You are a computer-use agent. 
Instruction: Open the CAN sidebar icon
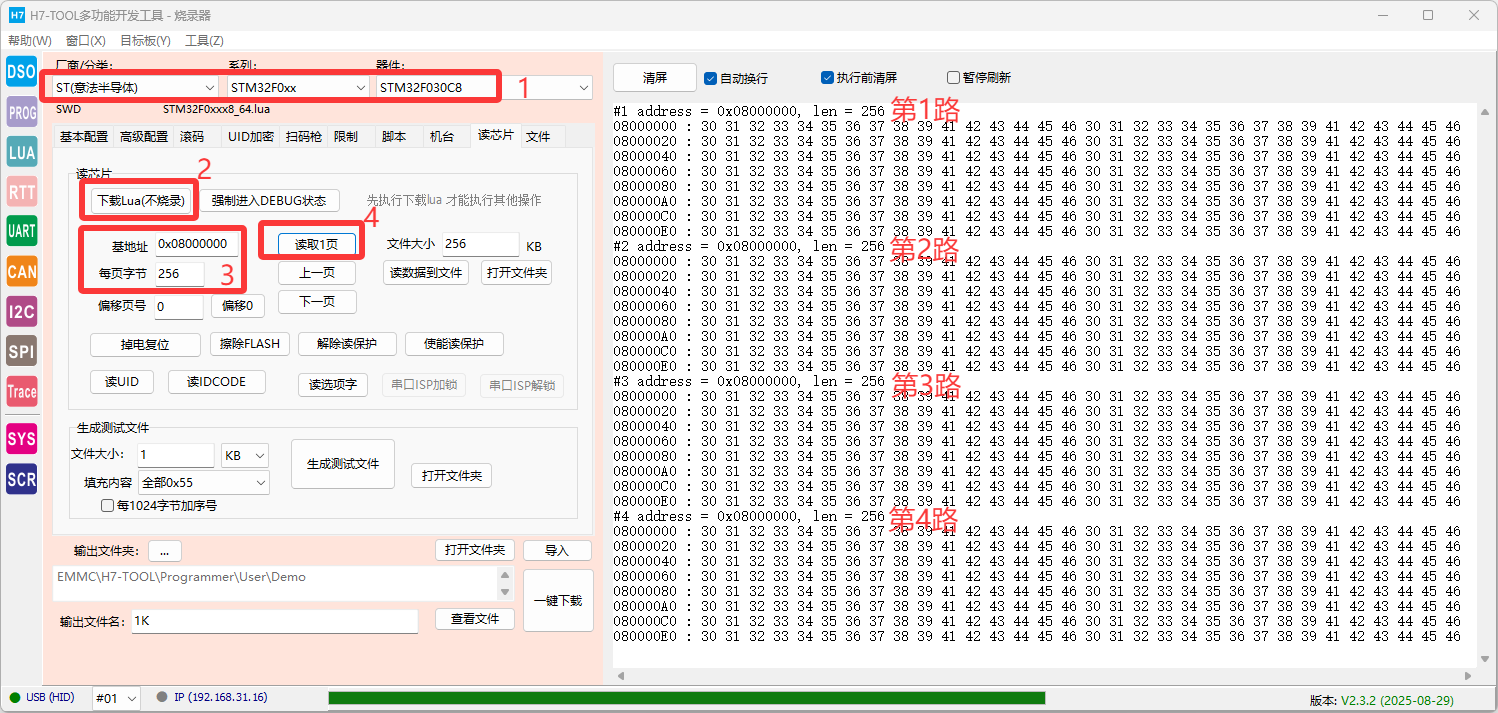click(x=21, y=271)
